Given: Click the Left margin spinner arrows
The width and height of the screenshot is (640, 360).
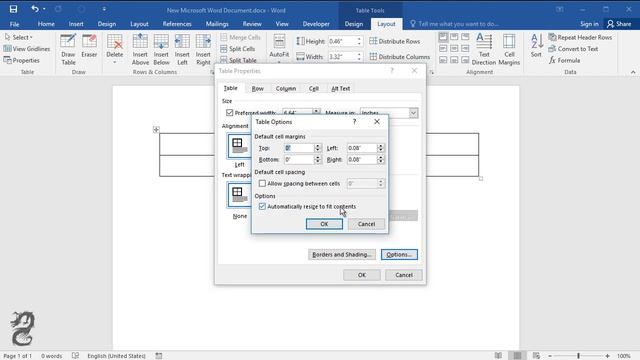Looking at the screenshot, I should 380,148.
